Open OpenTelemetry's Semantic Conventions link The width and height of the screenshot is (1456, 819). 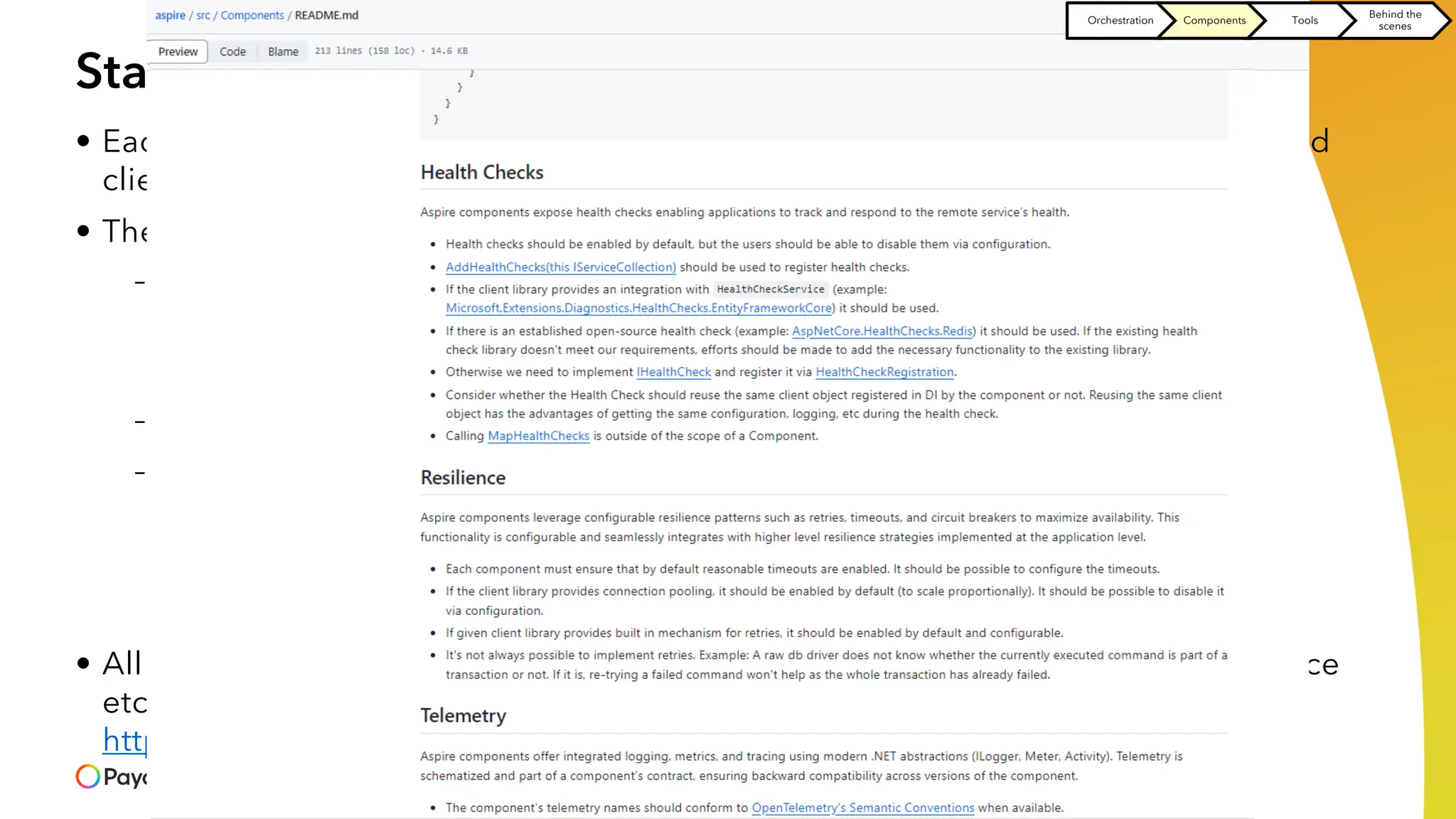pyautogui.click(x=862, y=808)
